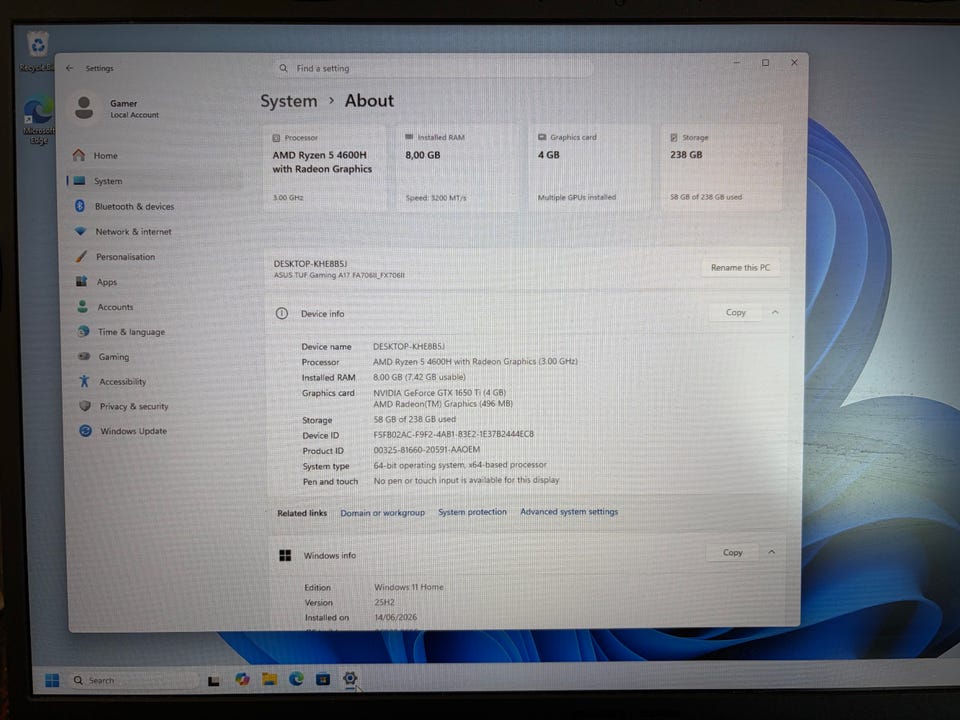Click the Time & language globe icon
Image resolution: width=960 pixels, height=720 pixels.
pyautogui.click(x=83, y=331)
